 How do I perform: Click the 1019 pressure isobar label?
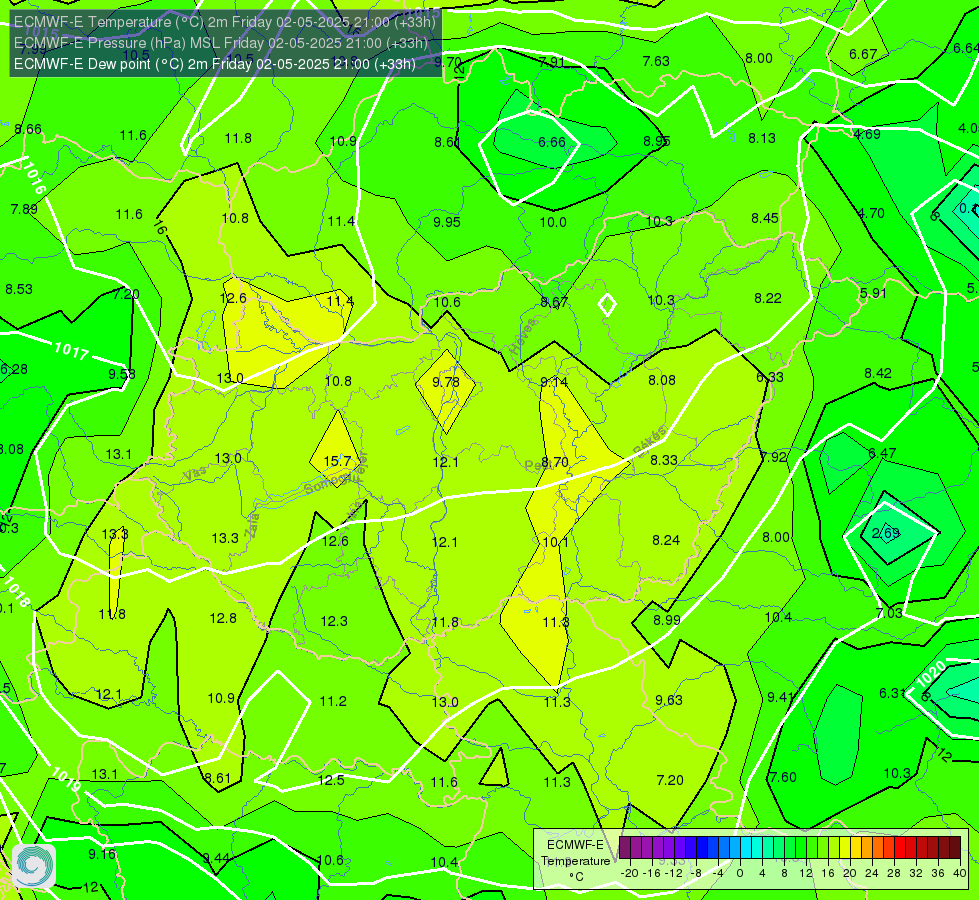66,780
